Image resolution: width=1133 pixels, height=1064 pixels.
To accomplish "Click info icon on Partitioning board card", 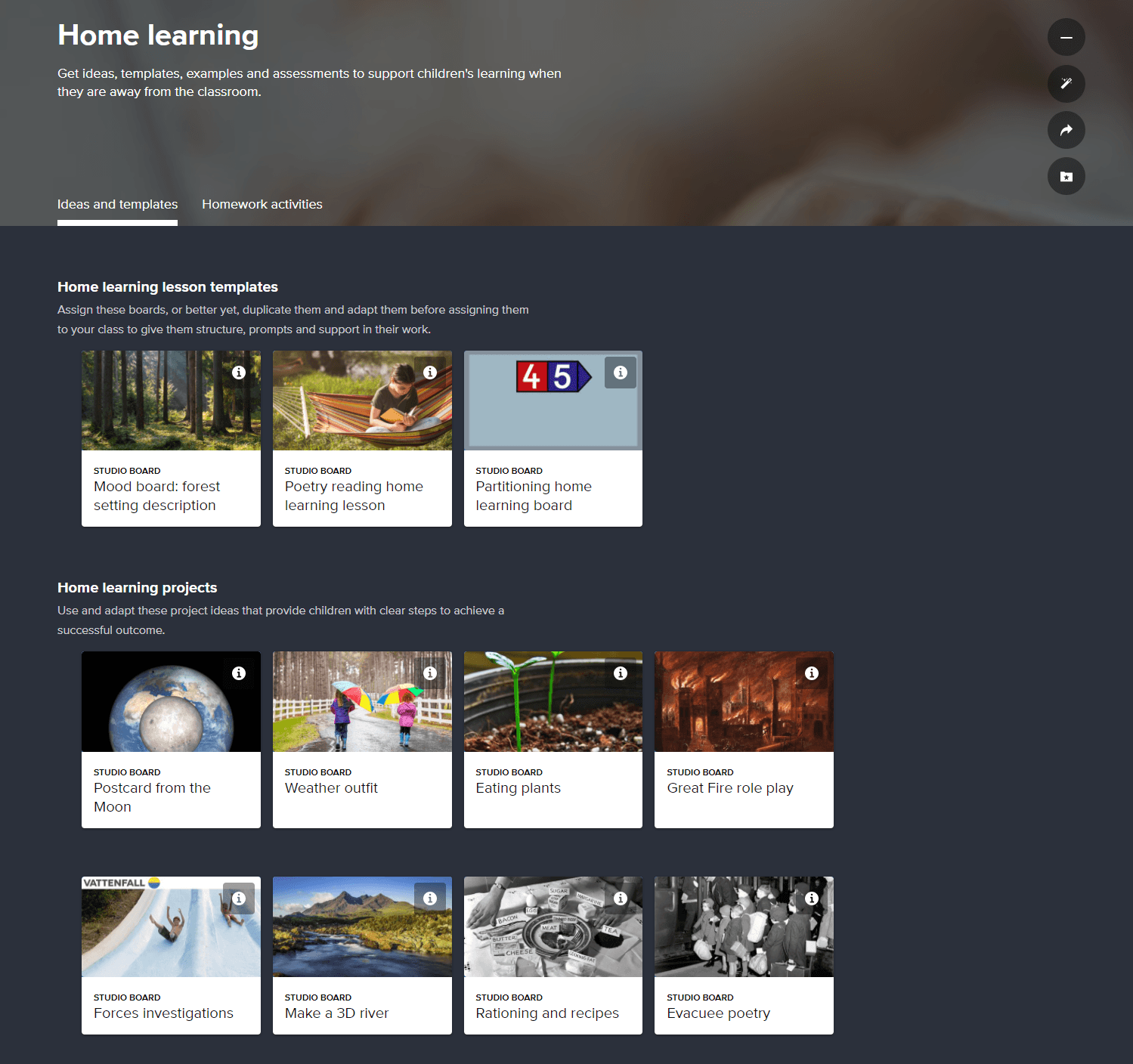I will tap(621, 373).
